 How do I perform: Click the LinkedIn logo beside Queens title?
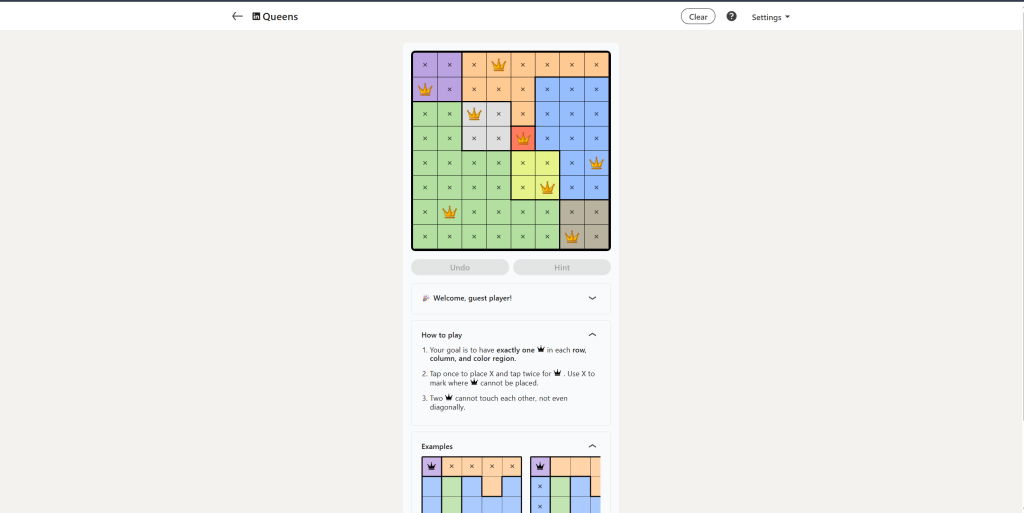pos(256,16)
